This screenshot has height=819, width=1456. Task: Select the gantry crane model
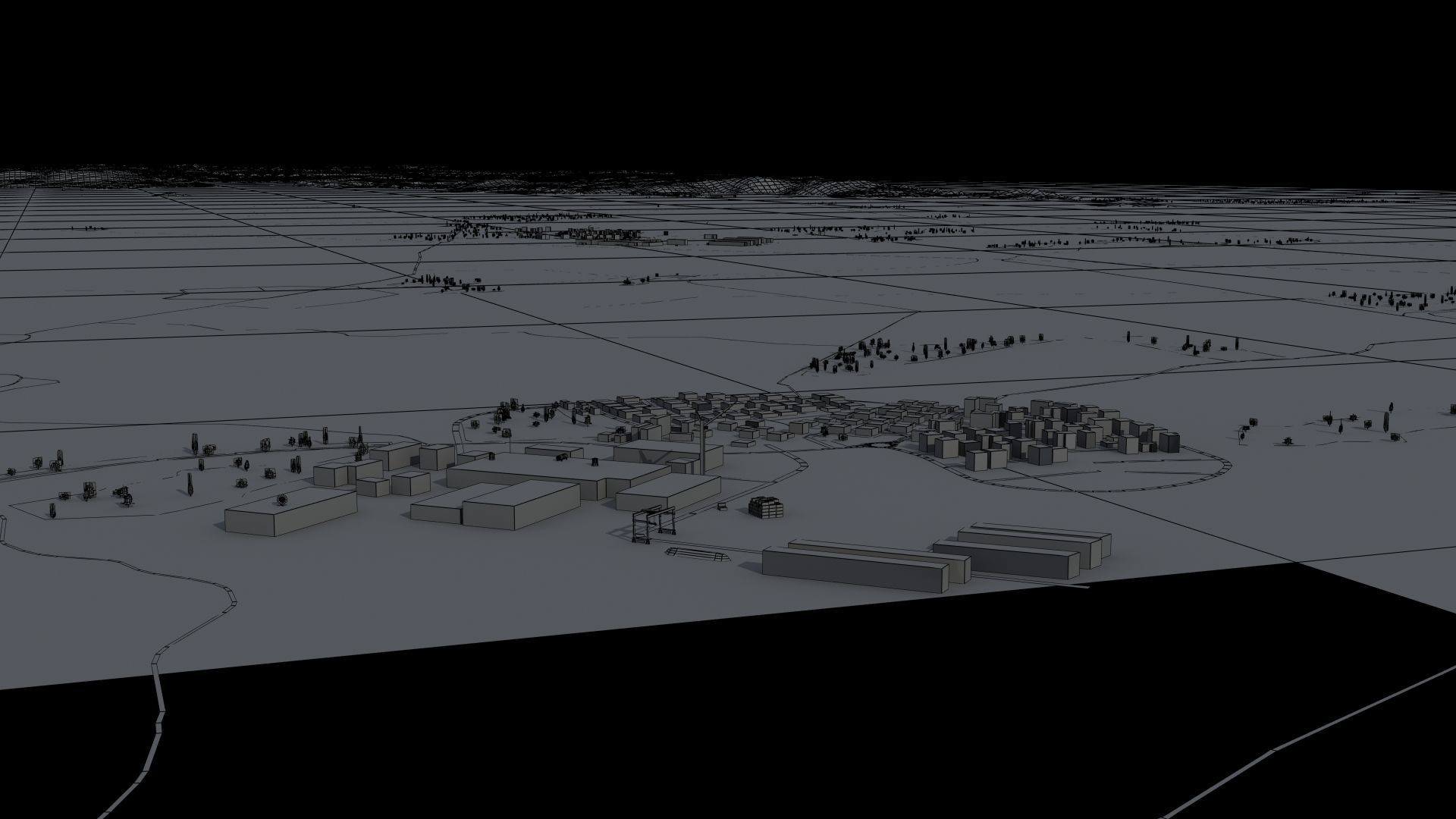click(653, 526)
